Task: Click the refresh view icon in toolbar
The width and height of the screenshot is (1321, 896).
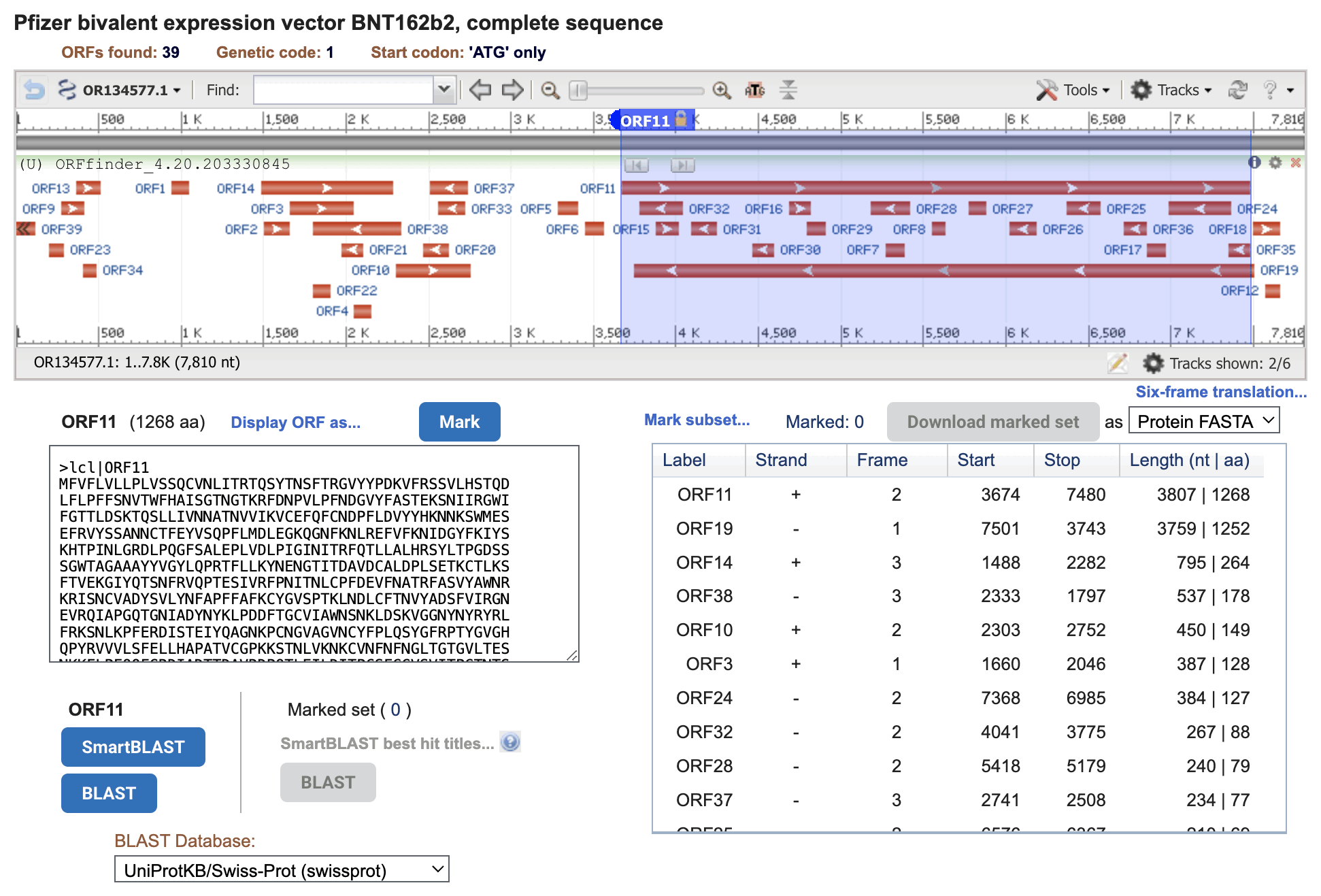Action: pos(1237,90)
